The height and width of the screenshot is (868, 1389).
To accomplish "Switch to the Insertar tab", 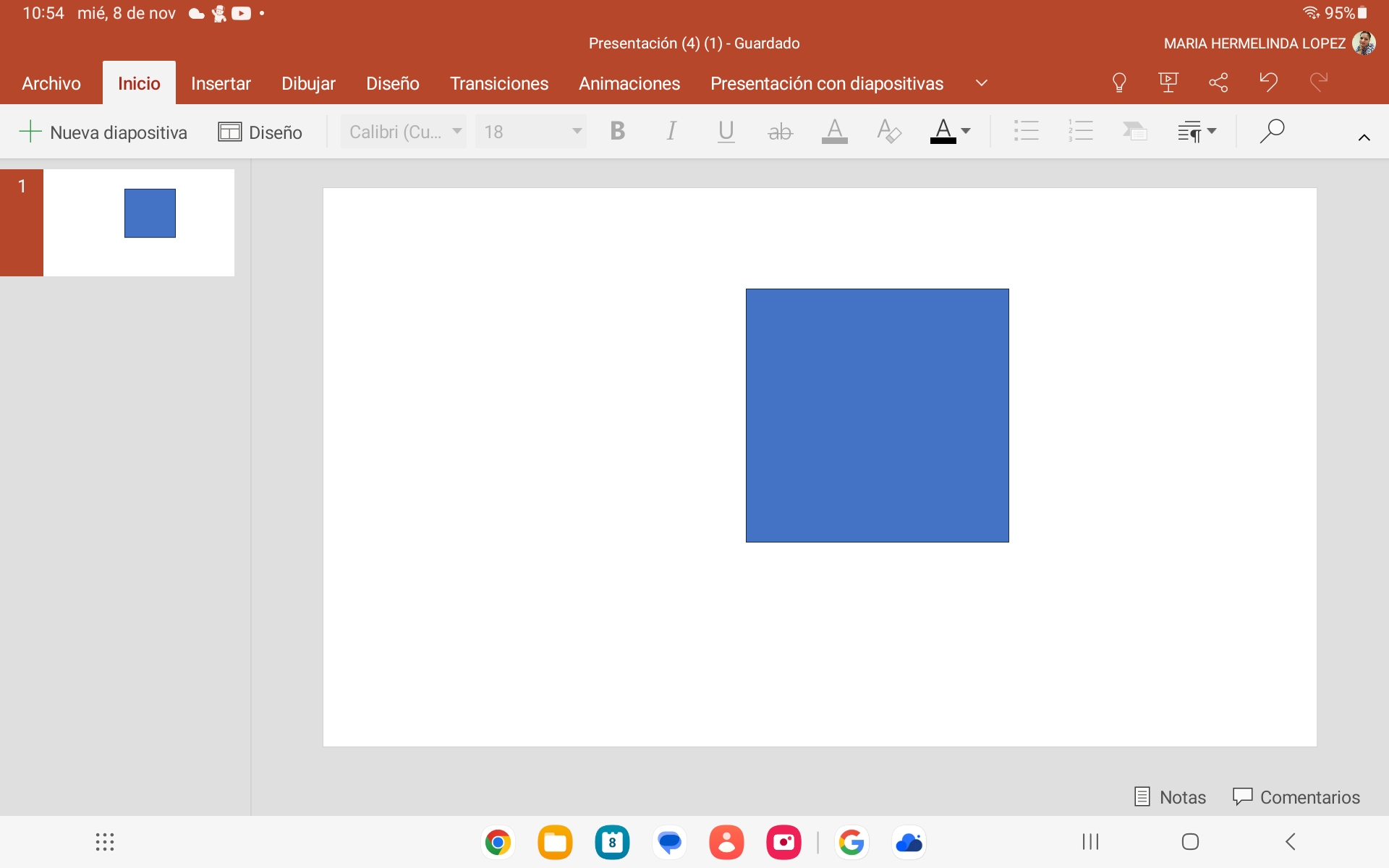I will pyautogui.click(x=221, y=83).
